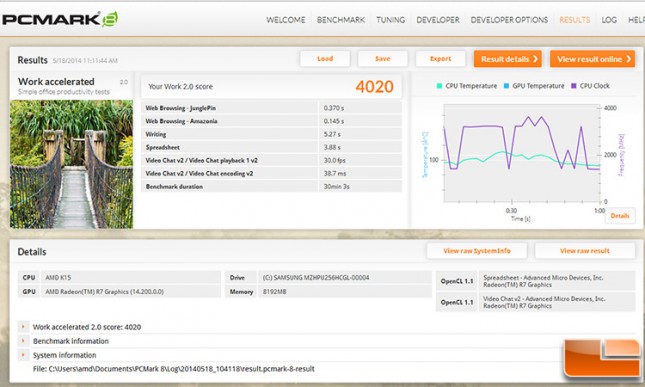Click the Work accelerated heading
645x387 pixels.
pyautogui.click(x=56, y=81)
